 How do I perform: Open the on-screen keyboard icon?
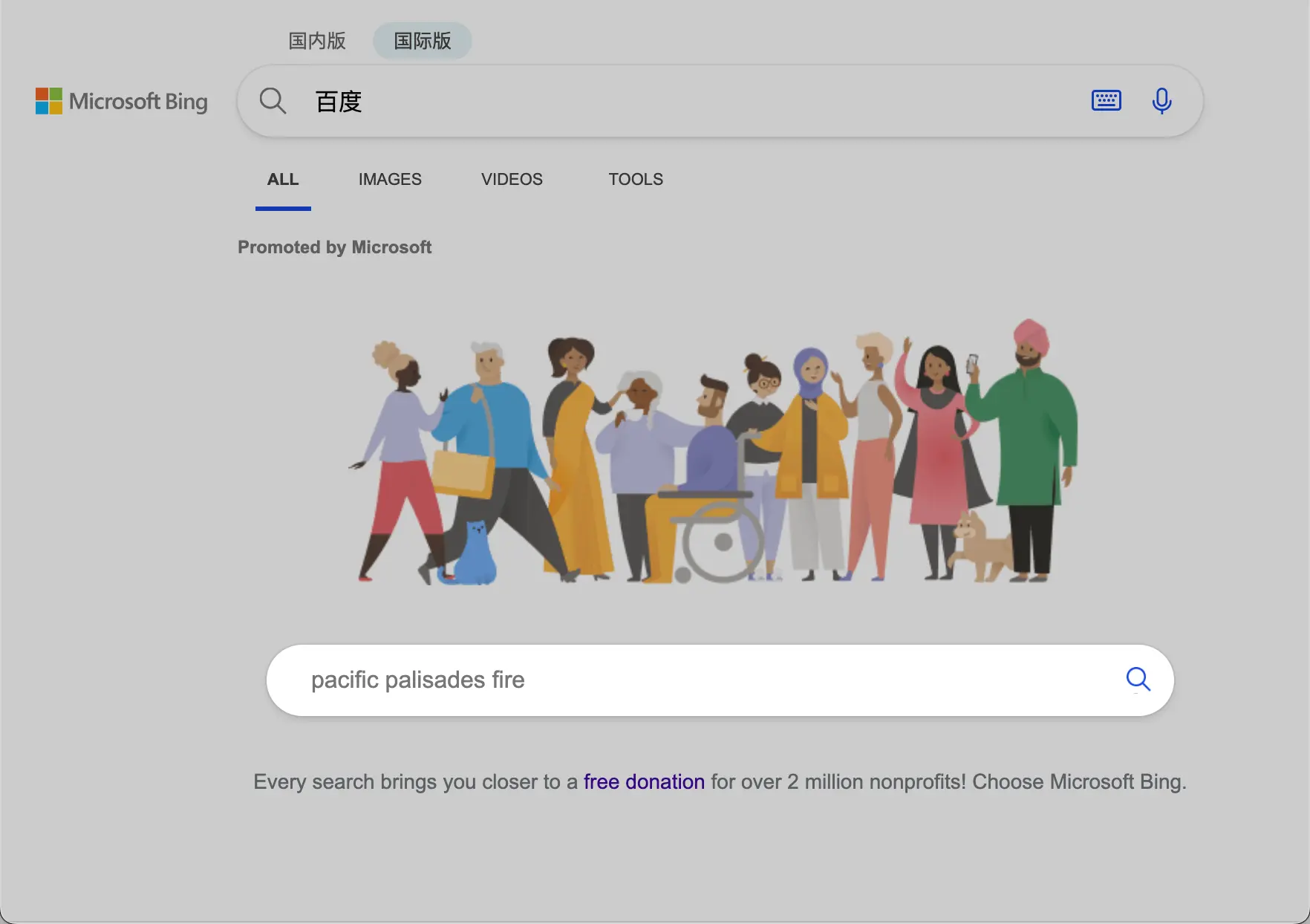coord(1106,100)
